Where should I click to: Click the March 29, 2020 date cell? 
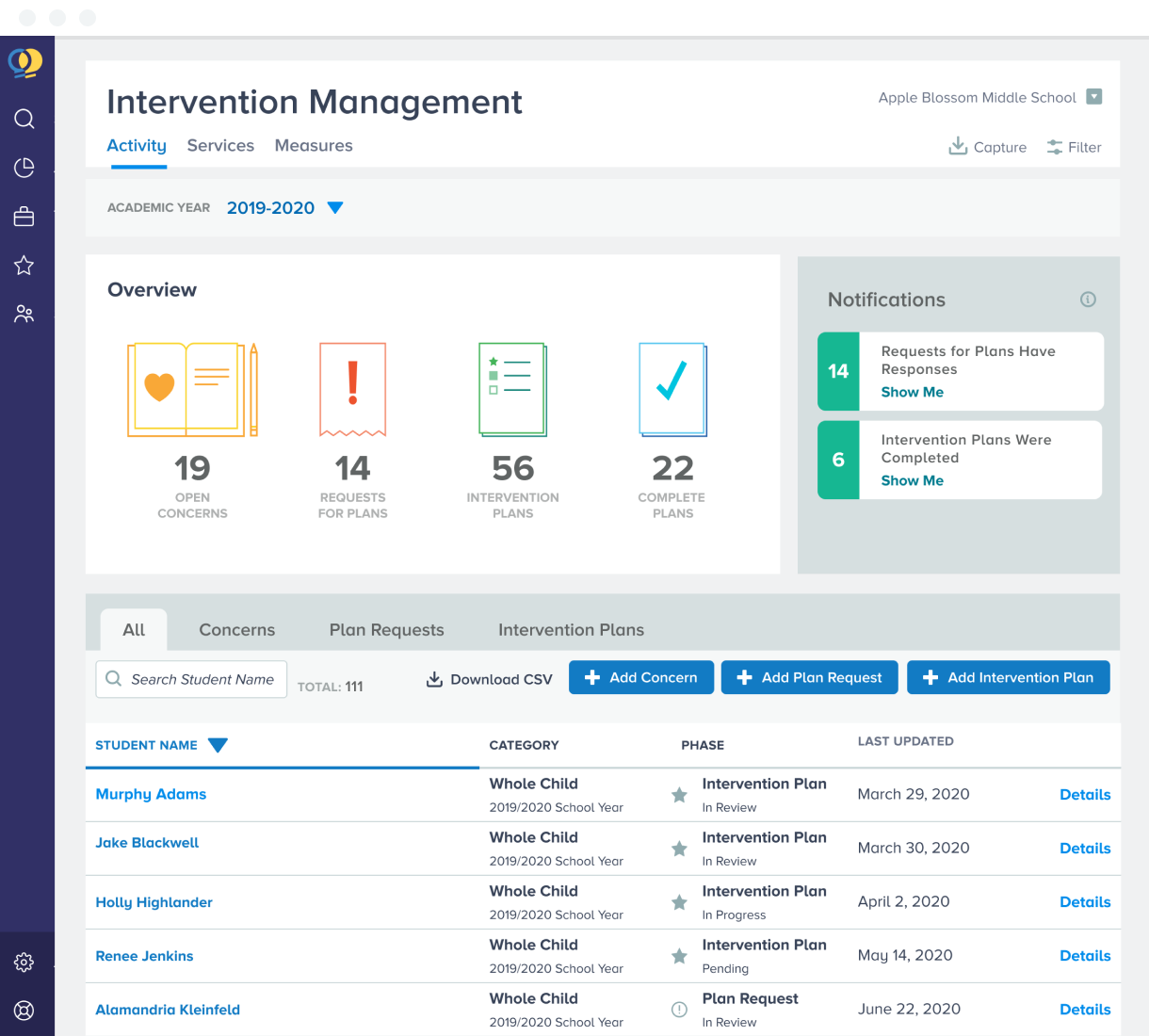pos(914,794)
